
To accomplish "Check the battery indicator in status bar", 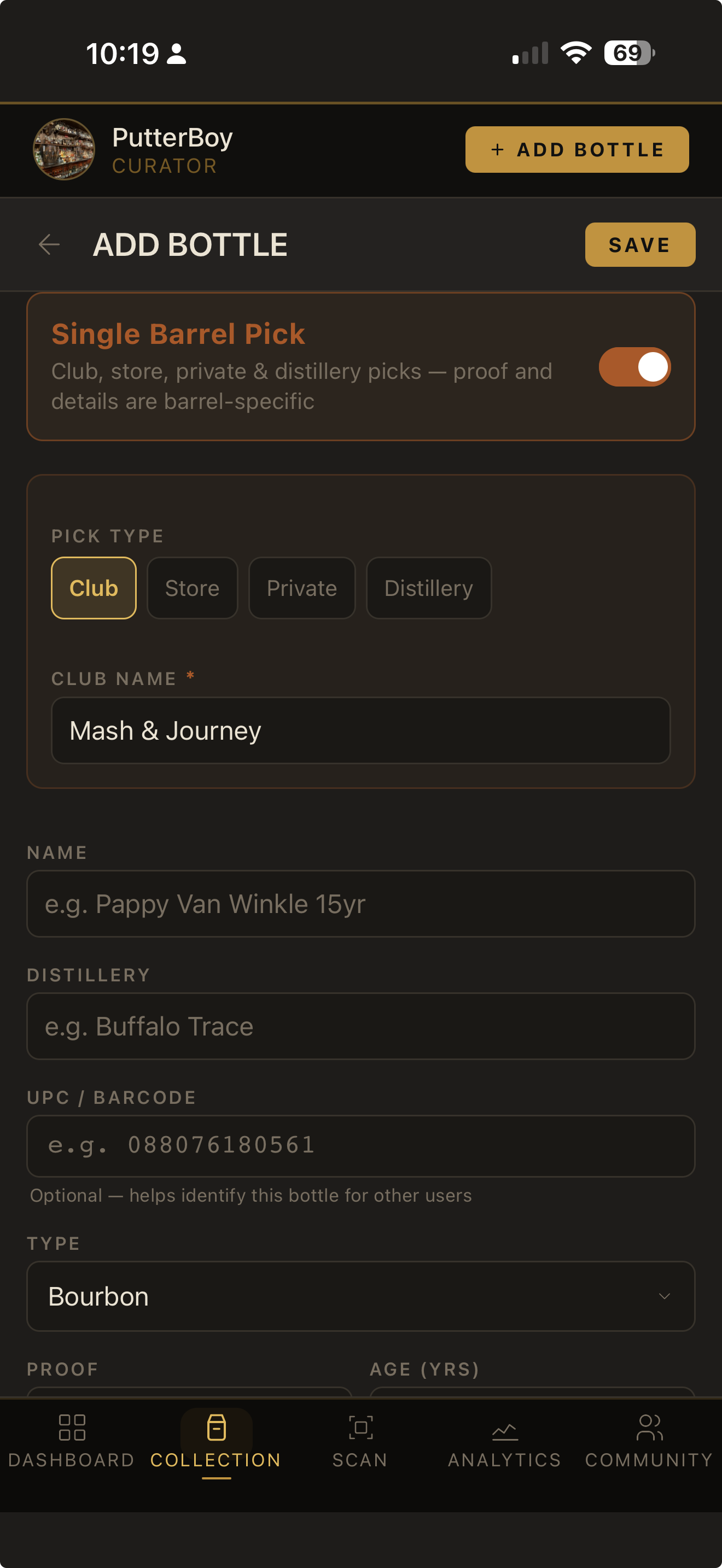I will point(630,53).
